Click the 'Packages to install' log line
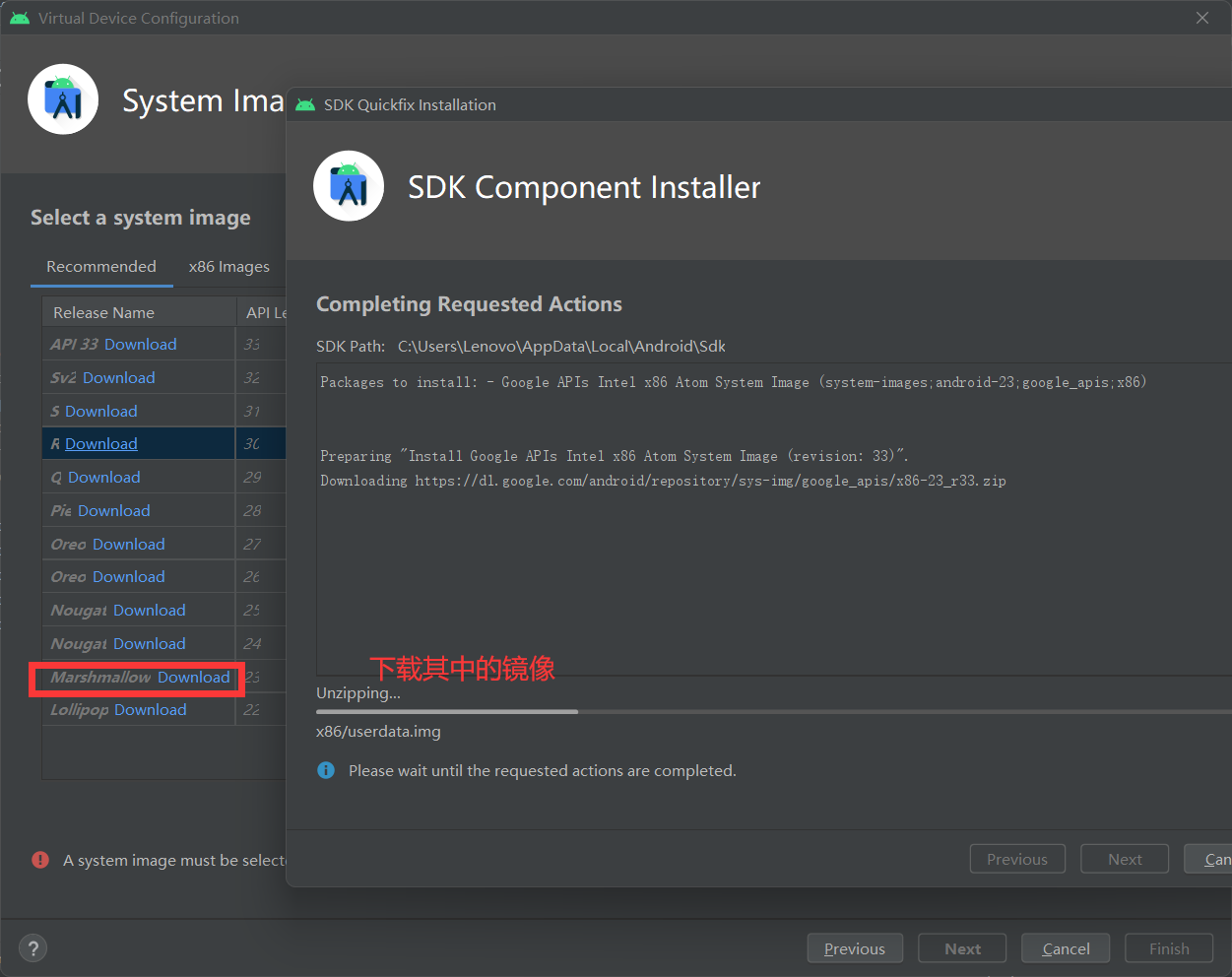 (734, 382)
